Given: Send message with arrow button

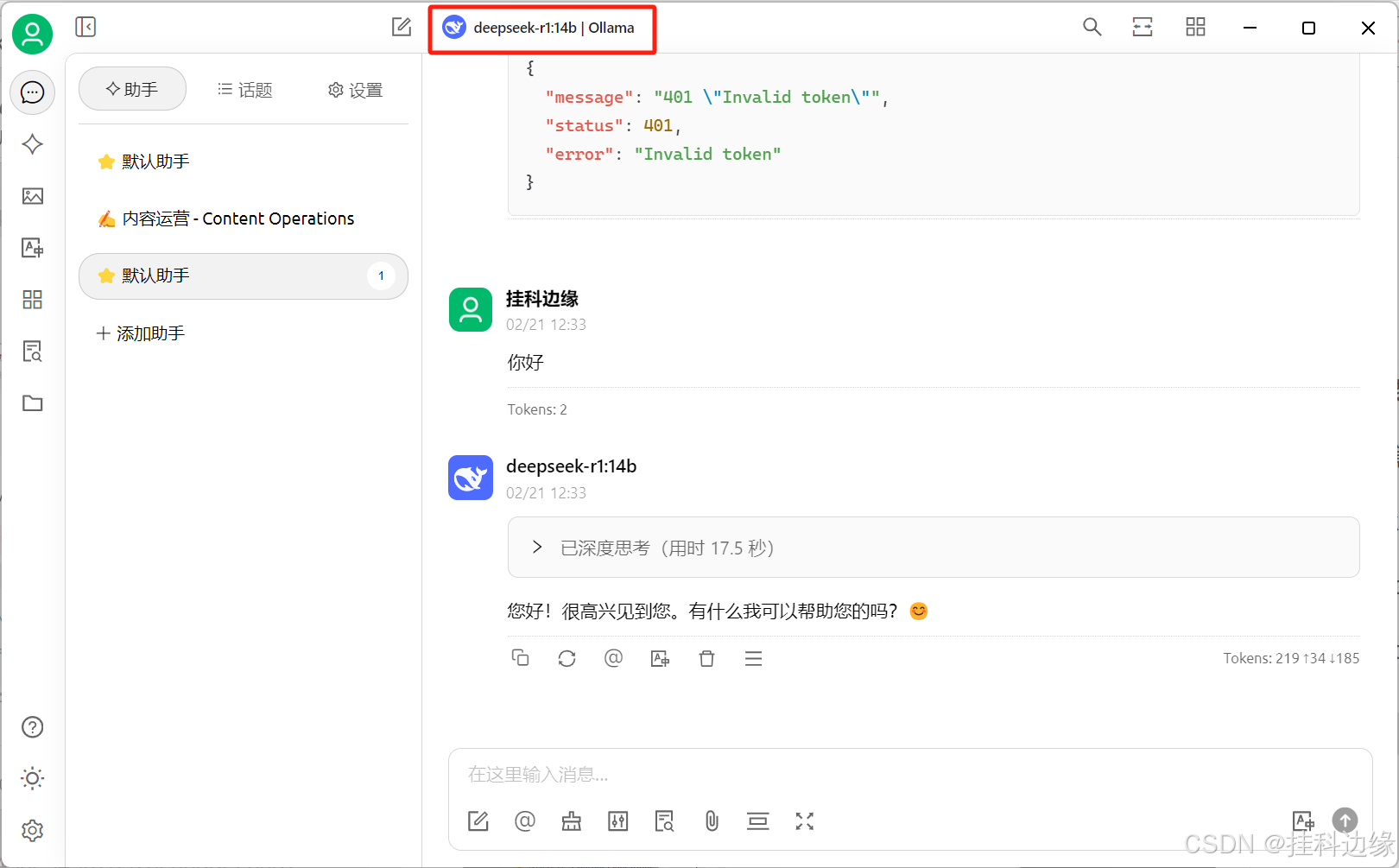Looking at the screenshot, I should click(1345, 820).
